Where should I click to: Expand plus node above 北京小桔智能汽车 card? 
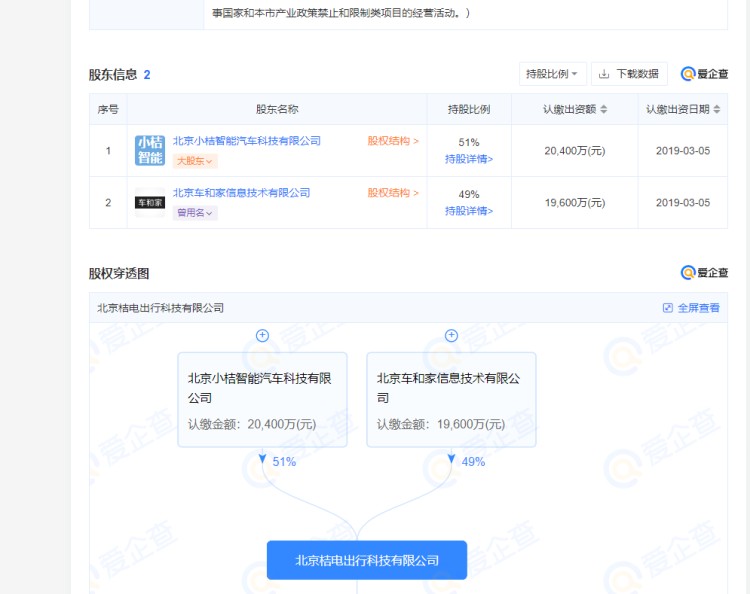coord(262,336)
